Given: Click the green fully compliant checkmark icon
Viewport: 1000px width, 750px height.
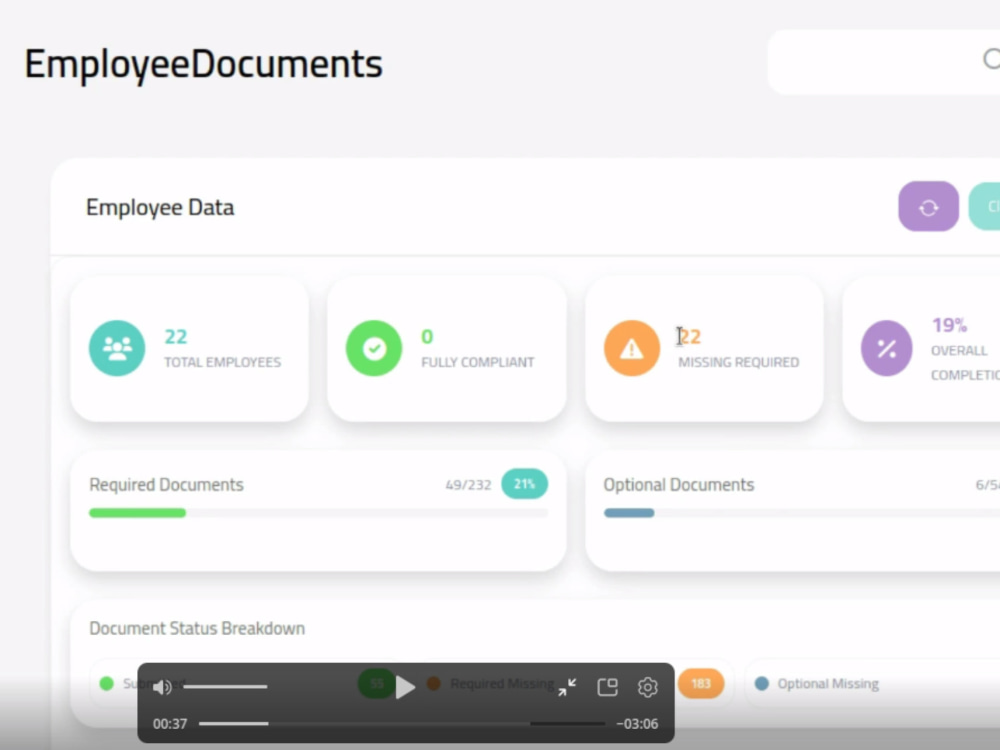Looking at the screenshot, I should tap(374, 348).
